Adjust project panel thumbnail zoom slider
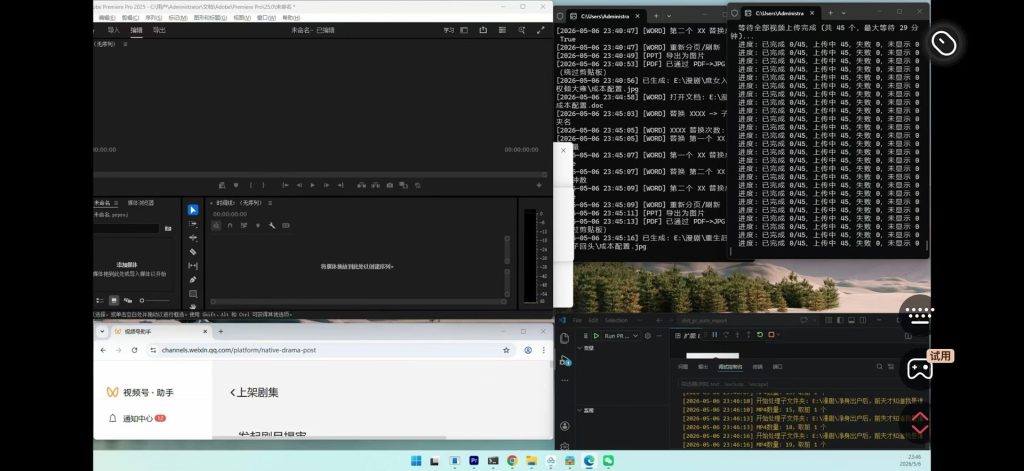 point(155,300)
